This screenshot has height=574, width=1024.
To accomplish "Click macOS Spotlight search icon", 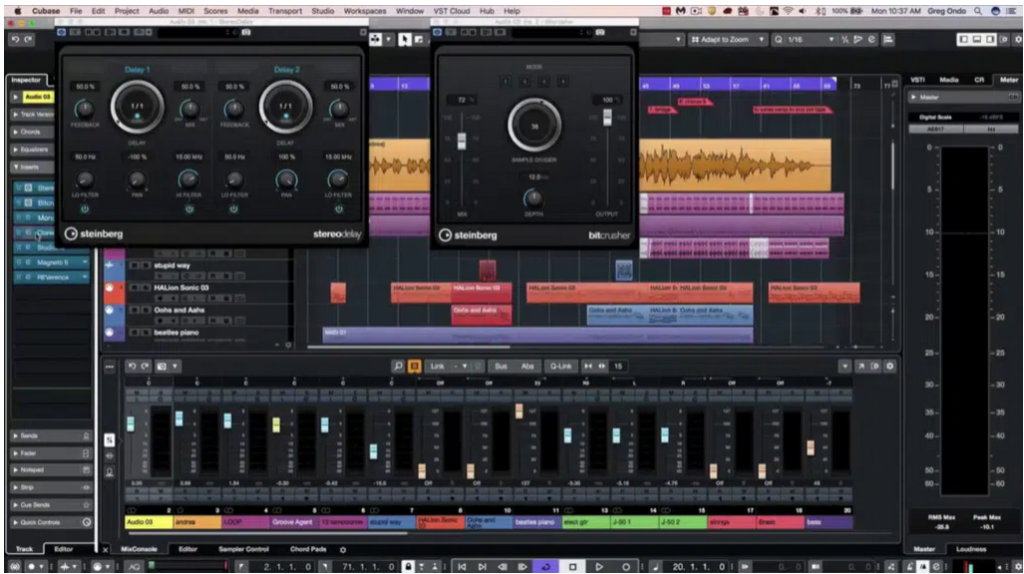I will pyautogui.click(x=978, y=11).
